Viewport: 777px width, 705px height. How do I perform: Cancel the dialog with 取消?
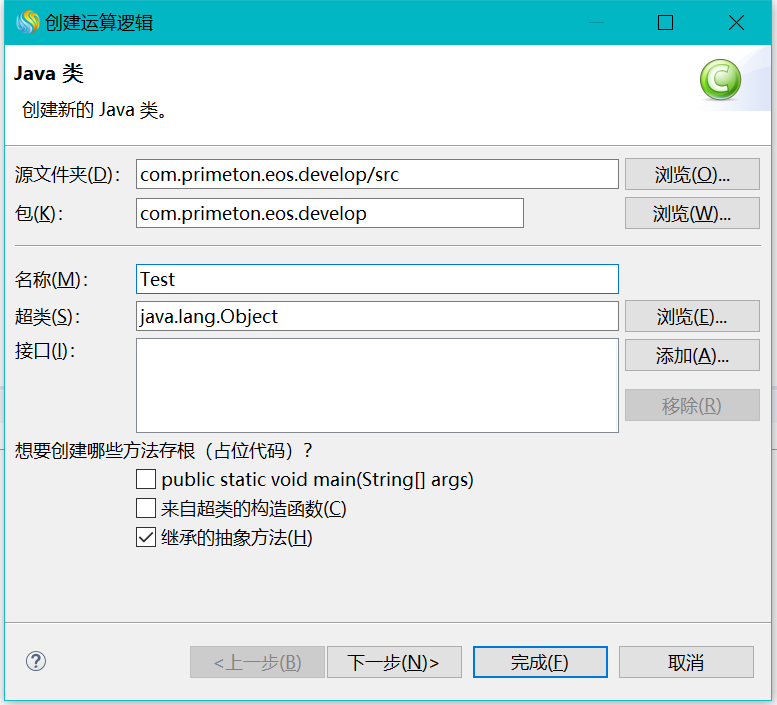[x=686, y=662]
